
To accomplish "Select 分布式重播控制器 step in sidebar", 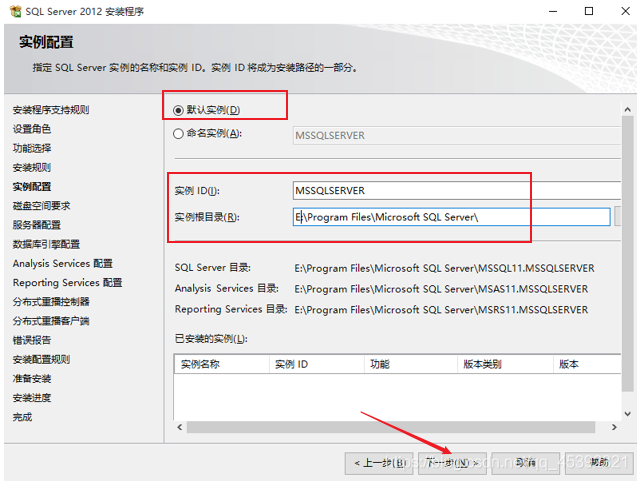I will point(51,301).
